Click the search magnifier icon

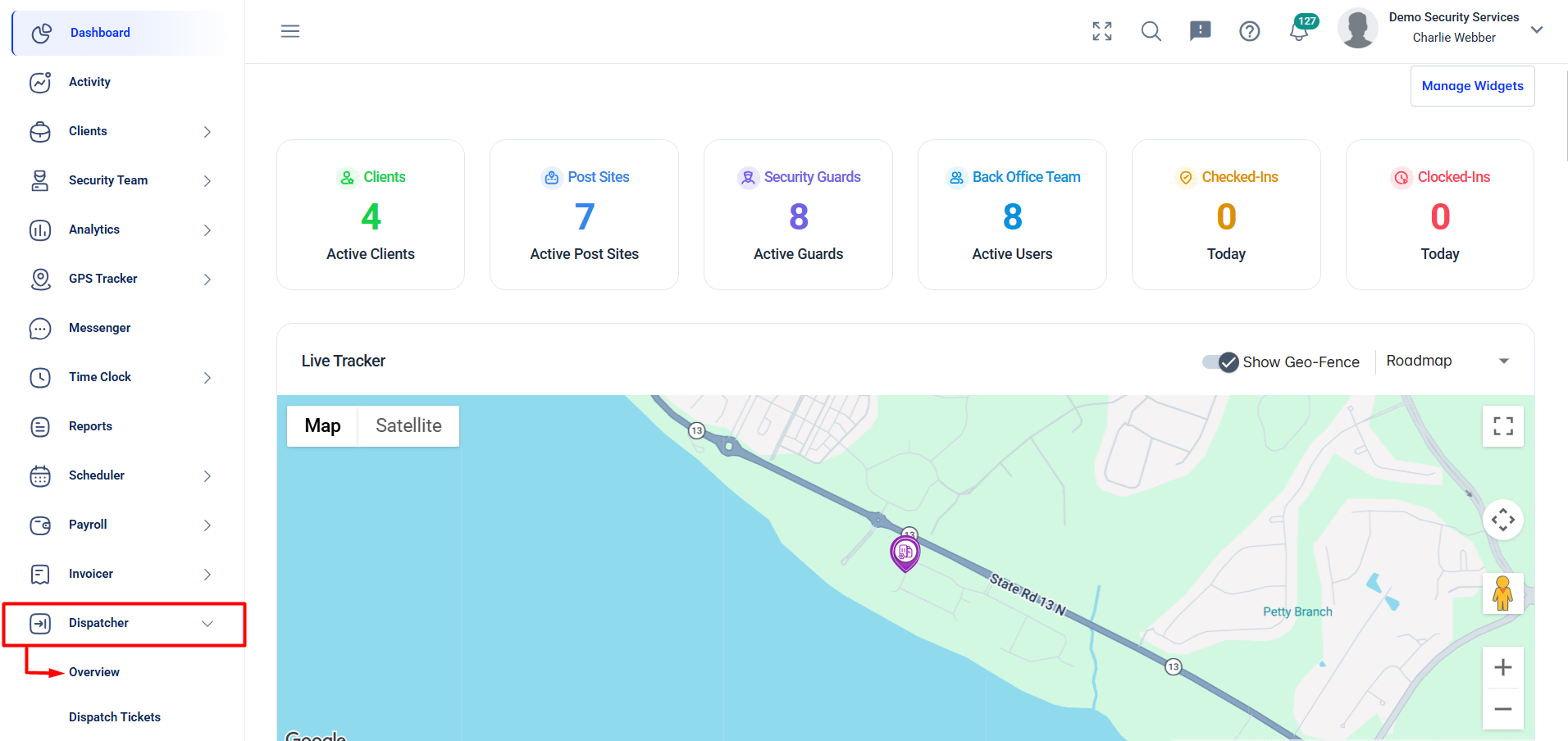[1151, 31]
